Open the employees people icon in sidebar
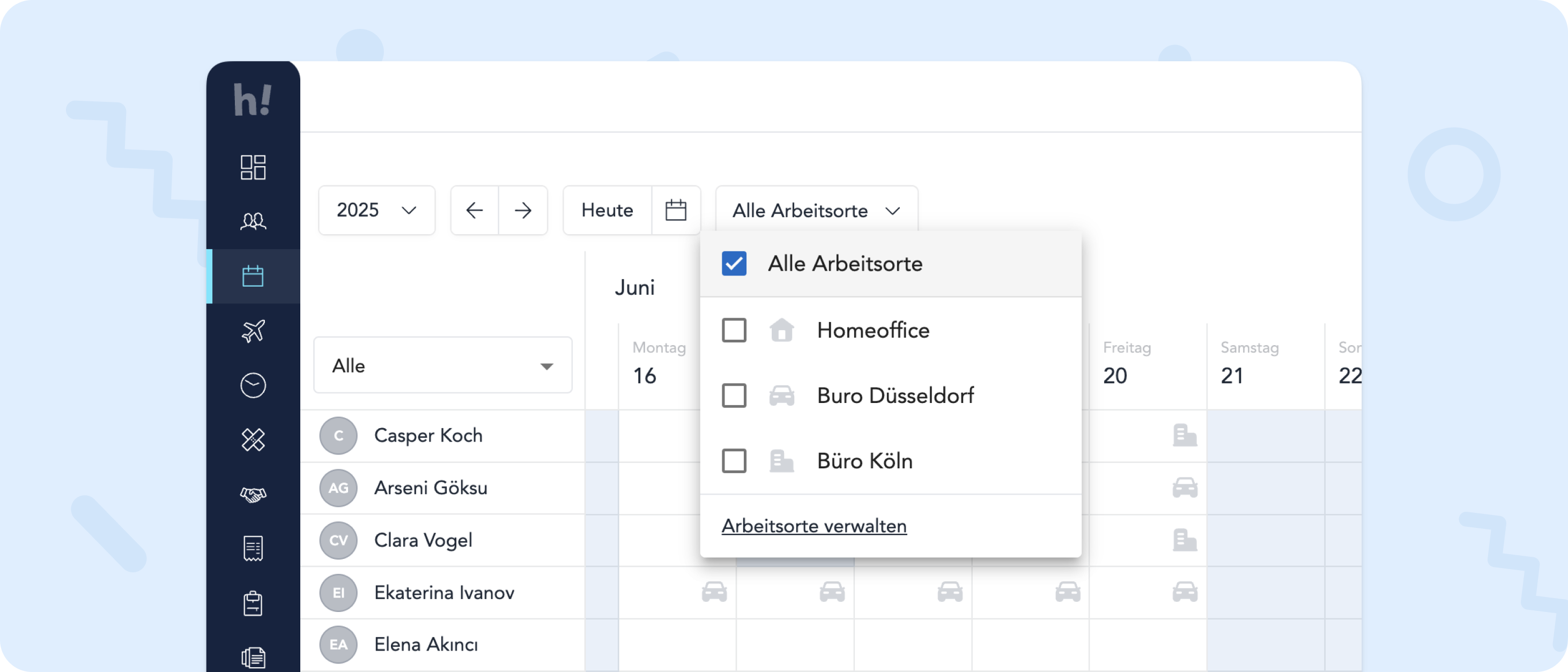 pyautogui.click(x=253, y=221)
